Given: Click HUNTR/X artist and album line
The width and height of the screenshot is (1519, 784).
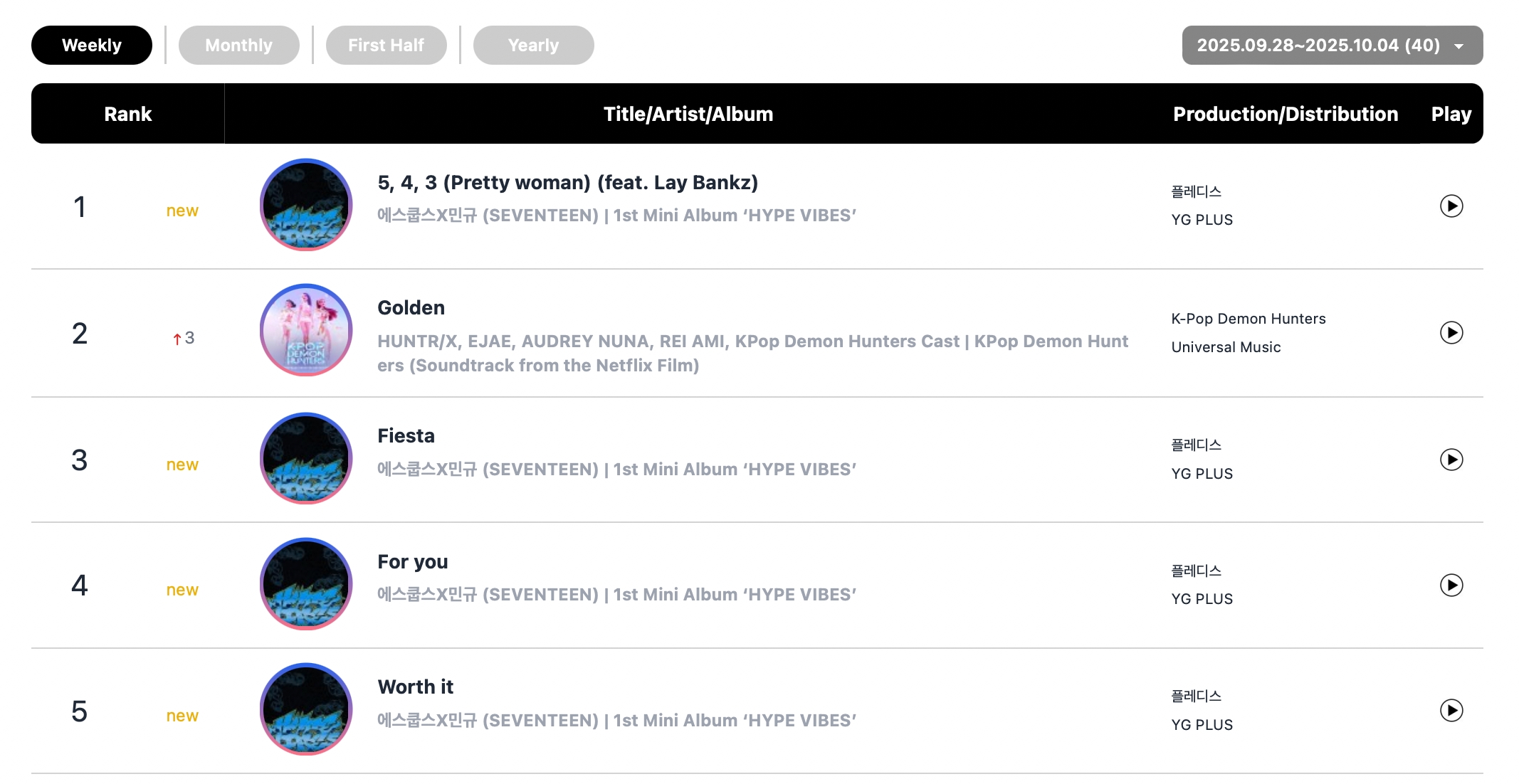Looking at the screenshot, I should [x=752, y=353].
